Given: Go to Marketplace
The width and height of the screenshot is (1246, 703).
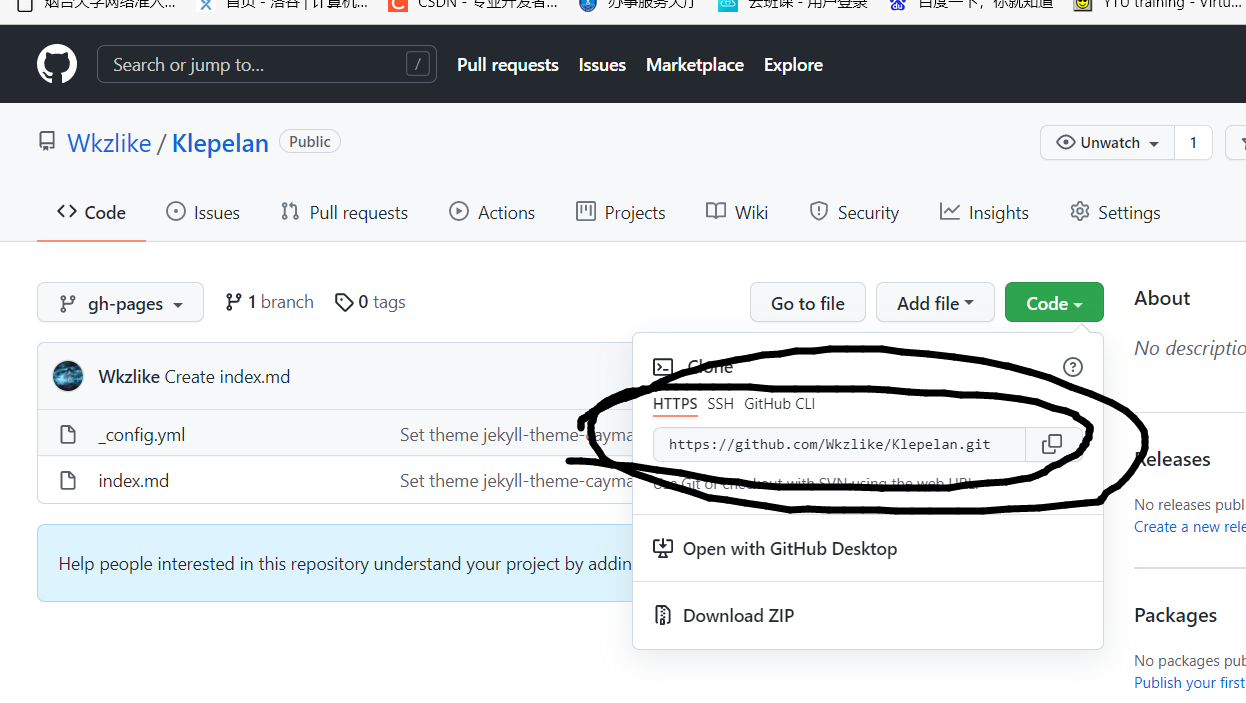Looking at the screenshot, I should (x=694, y=65).
